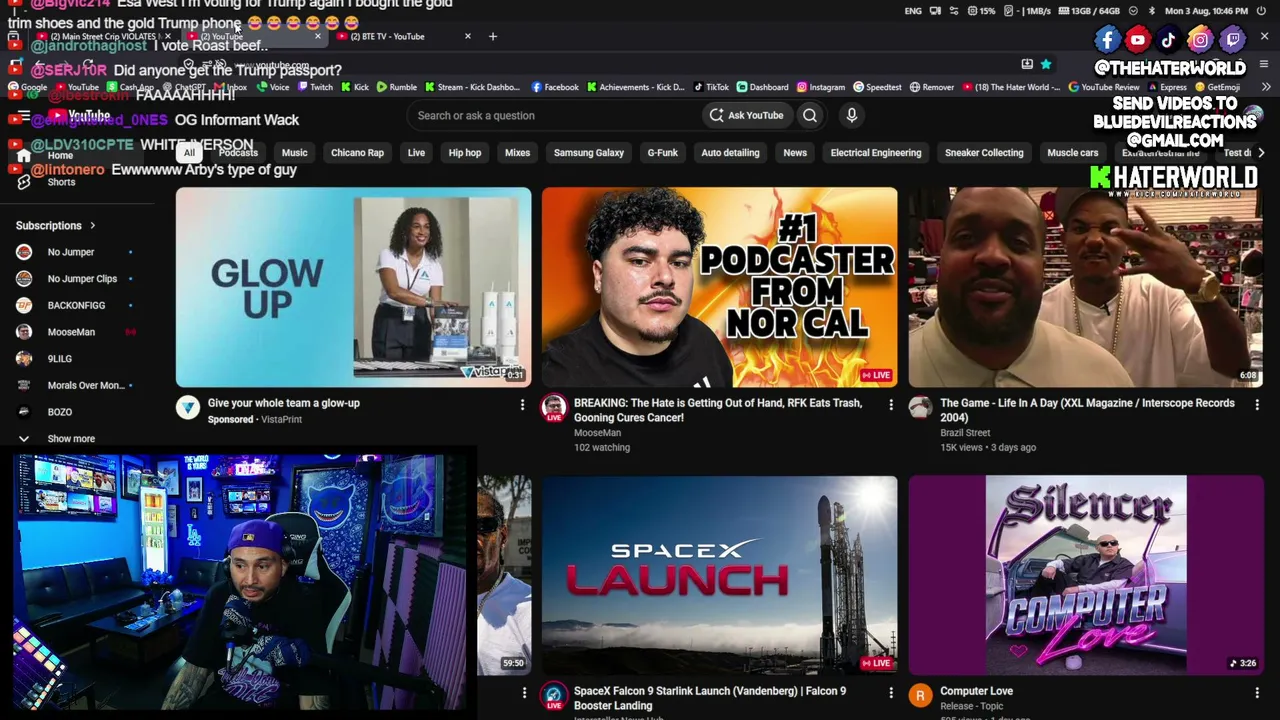Open the browser menu hamburger icon

click(1264, 64)
